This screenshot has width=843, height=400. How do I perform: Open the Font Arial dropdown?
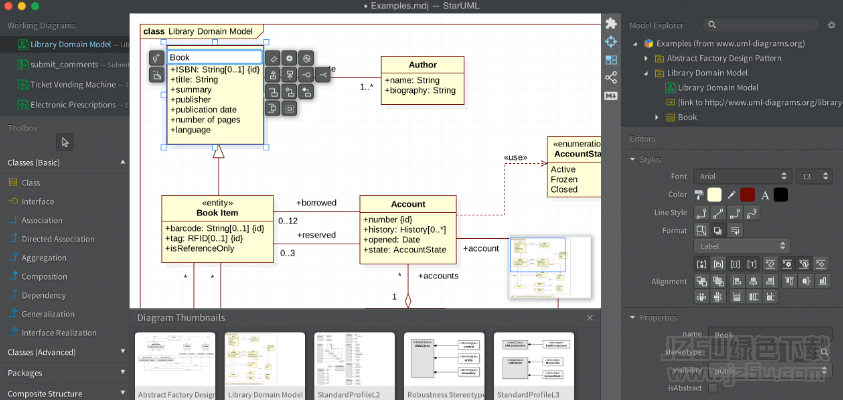742,176
